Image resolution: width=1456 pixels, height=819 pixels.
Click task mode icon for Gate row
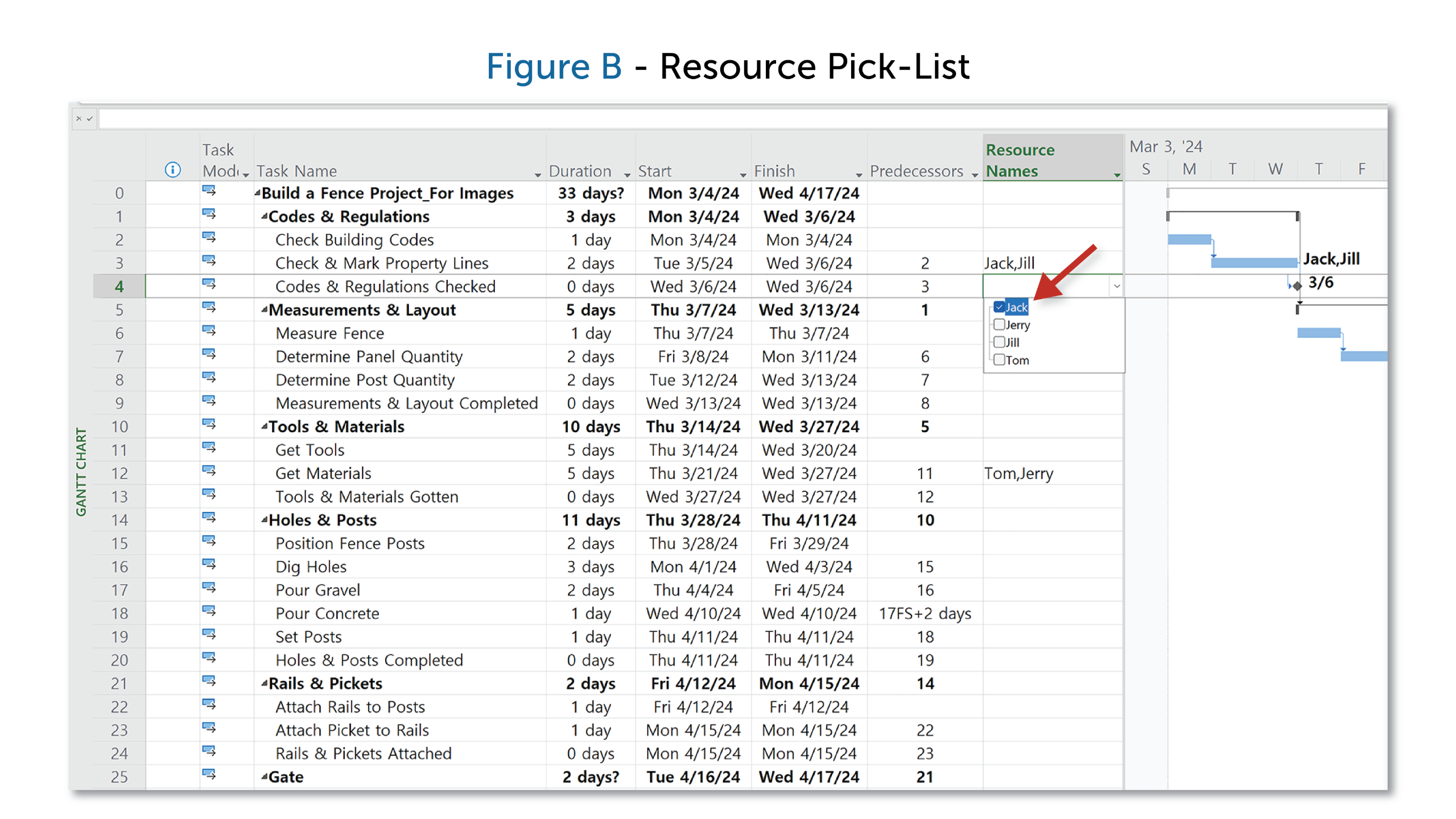209,774
